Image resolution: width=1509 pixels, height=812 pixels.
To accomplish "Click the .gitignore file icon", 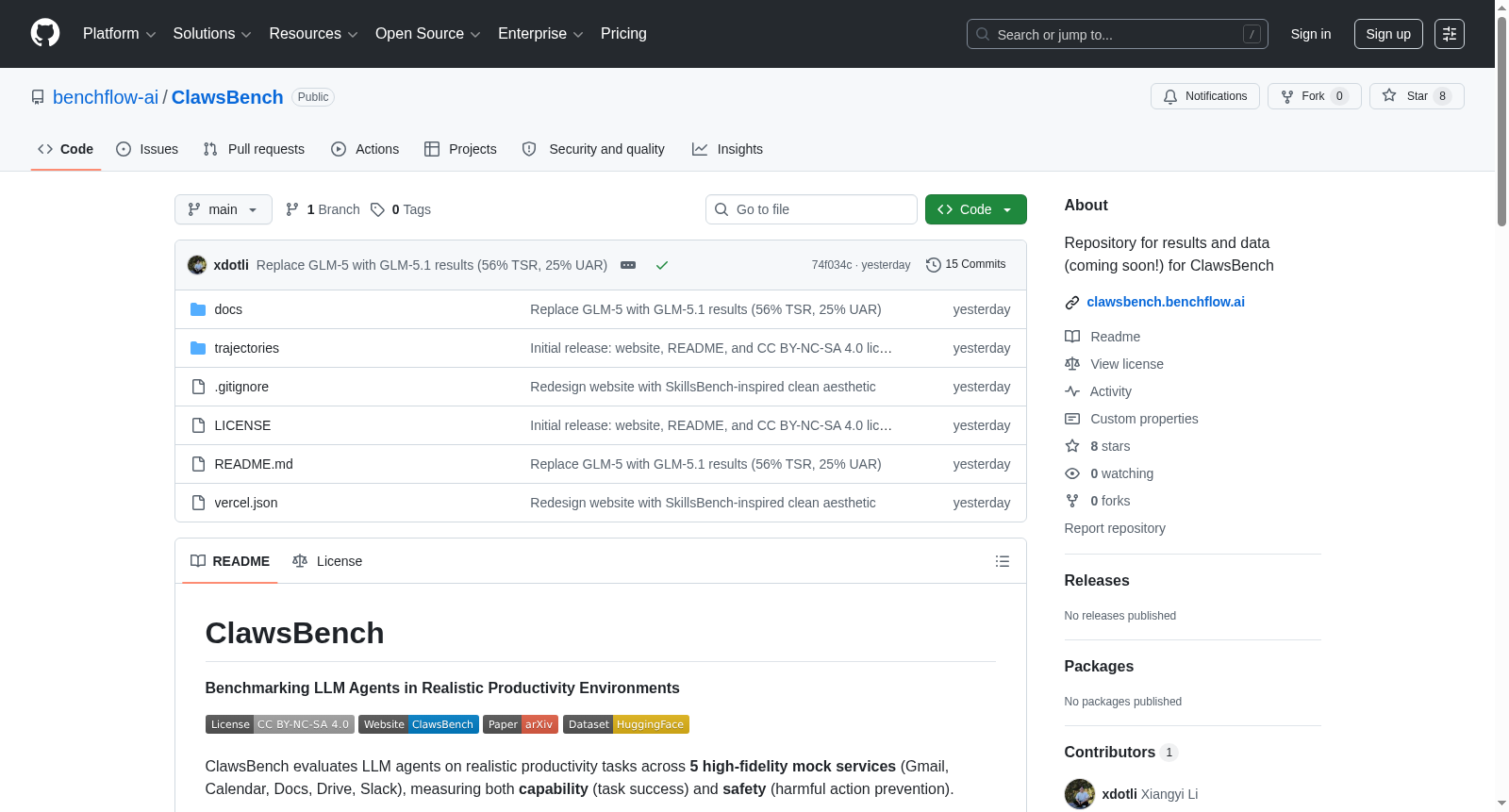I will [x=198, y=387].
